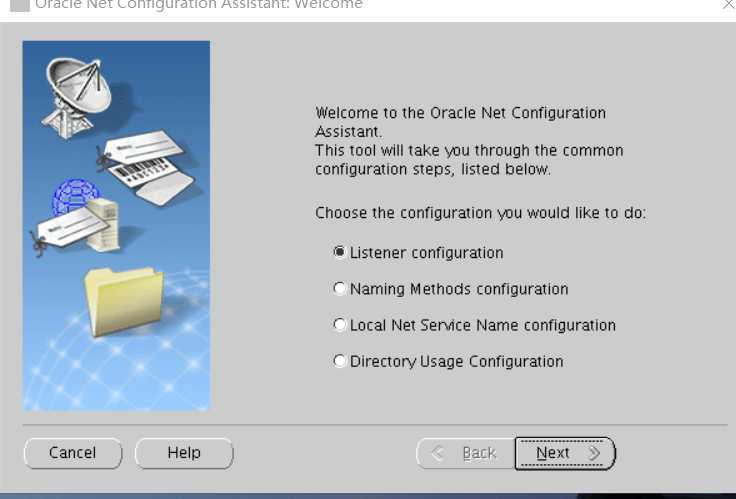
Task: Click the 'Choose the configuration you would like to do:' text
Action: (x=480, y=213)
